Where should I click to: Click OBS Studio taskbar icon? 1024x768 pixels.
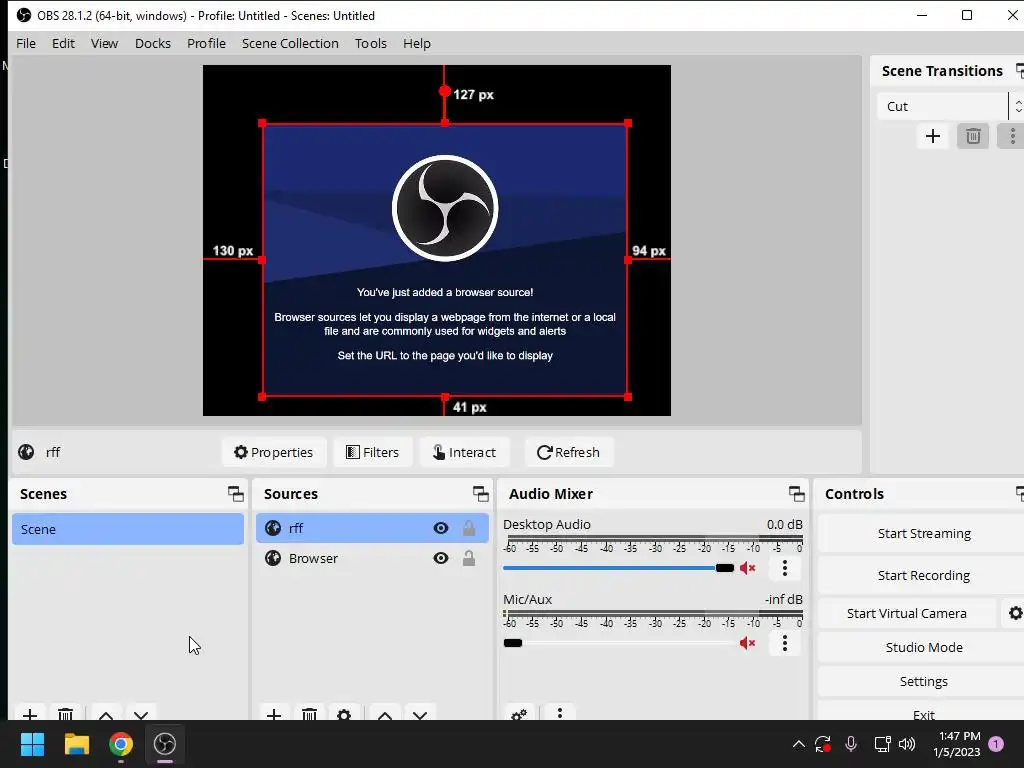click(165, 744)
